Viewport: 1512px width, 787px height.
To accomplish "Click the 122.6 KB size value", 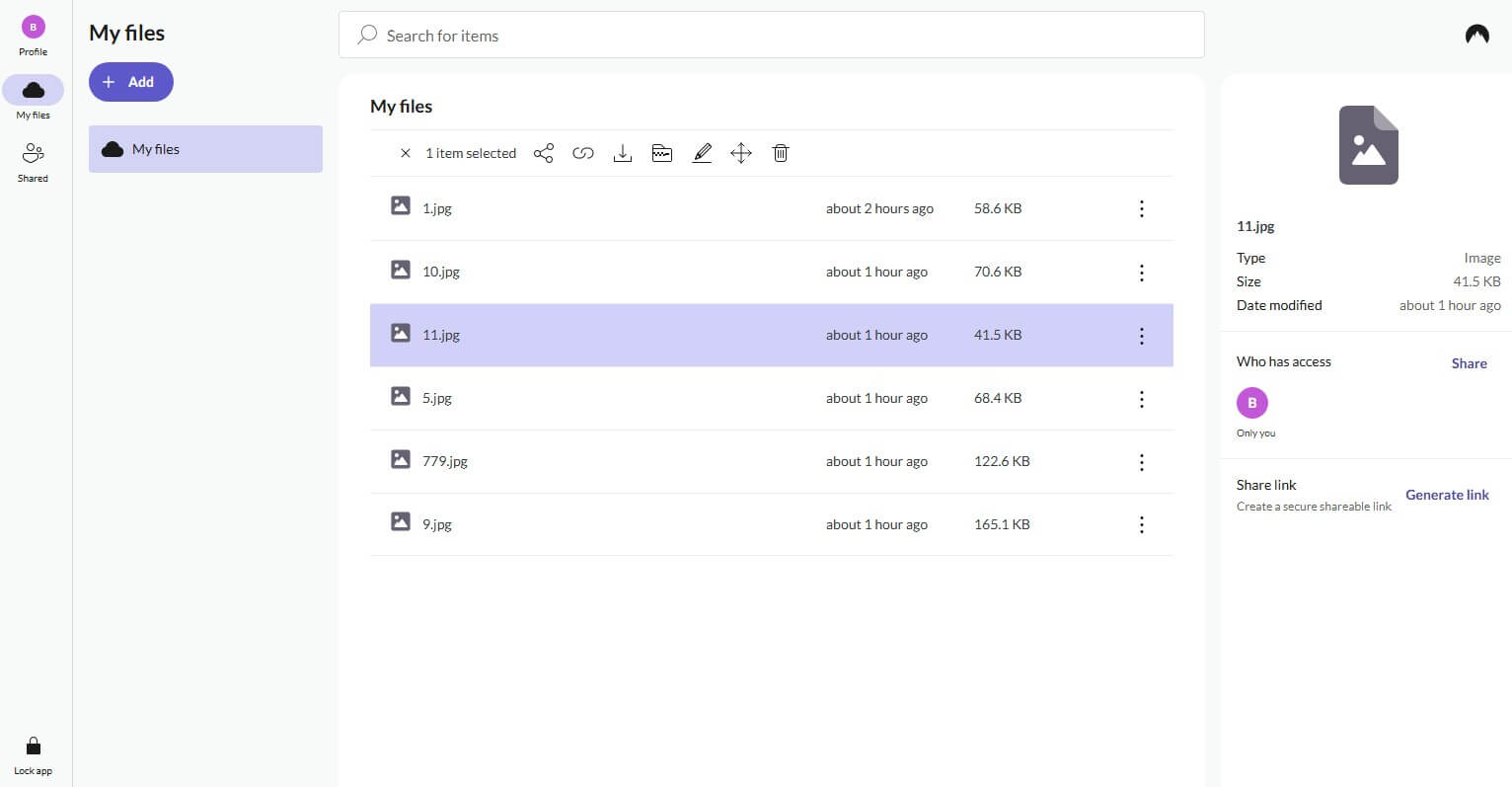I will tap(1002, 461).
